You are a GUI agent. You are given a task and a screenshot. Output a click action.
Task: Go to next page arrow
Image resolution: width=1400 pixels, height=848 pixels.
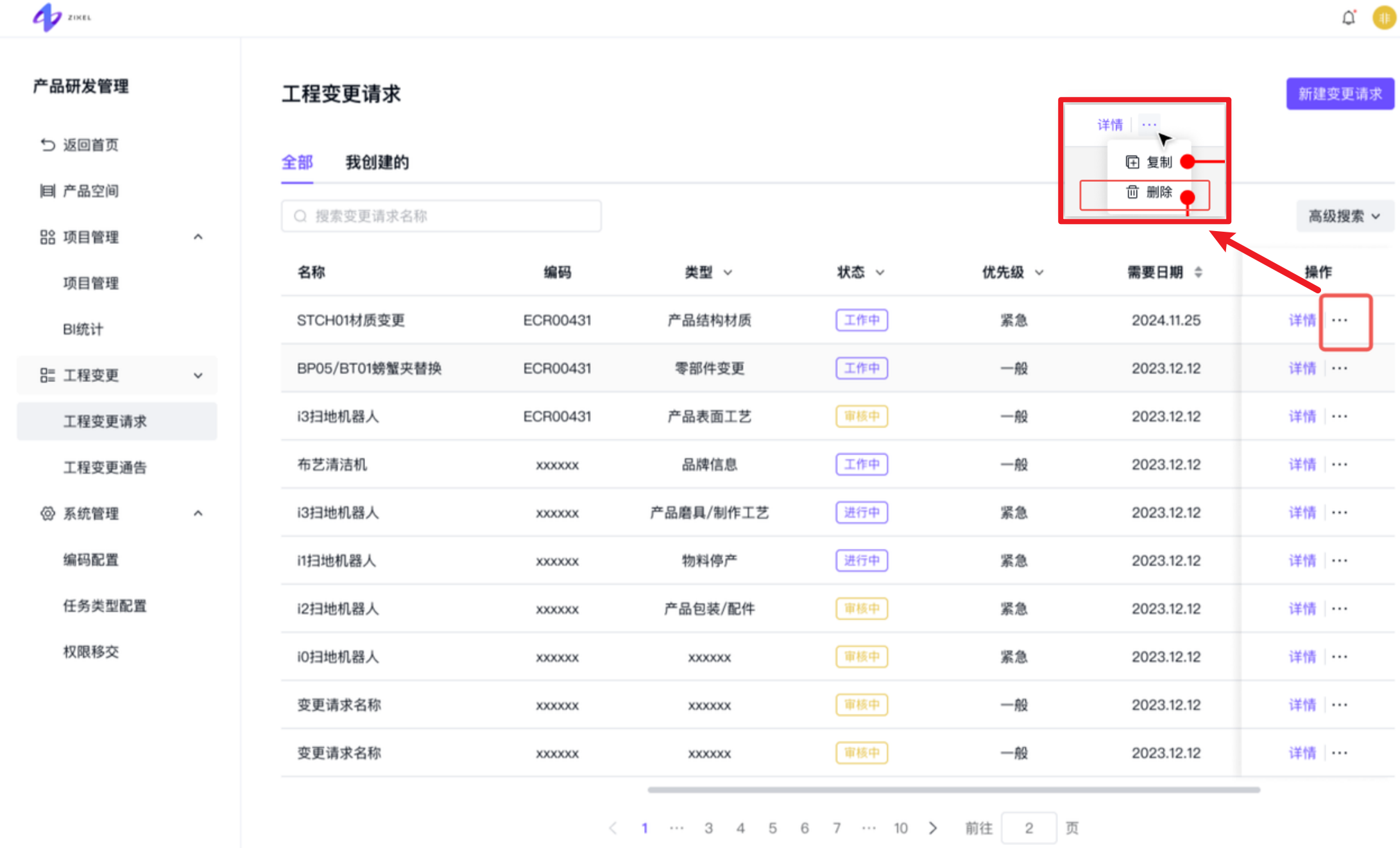(933, 828)
